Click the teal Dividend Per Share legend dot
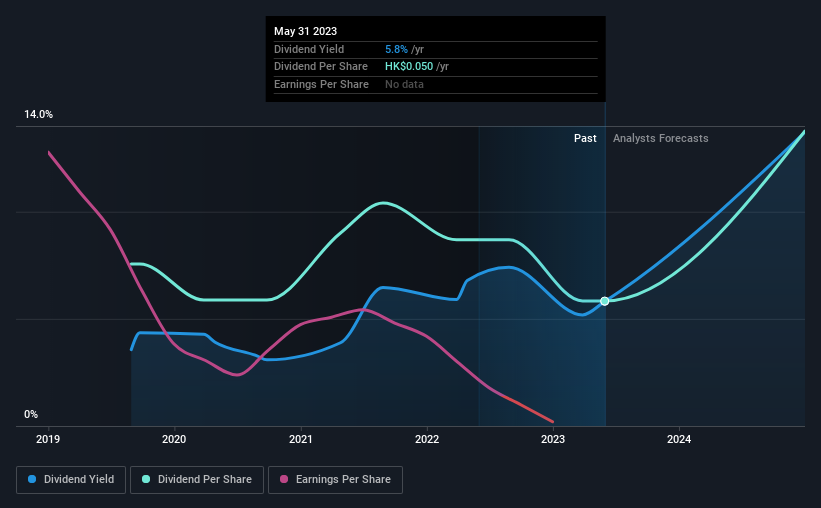The height and width of the screenshot is (508, 821). pyautogui.click(x=146, y=479)
